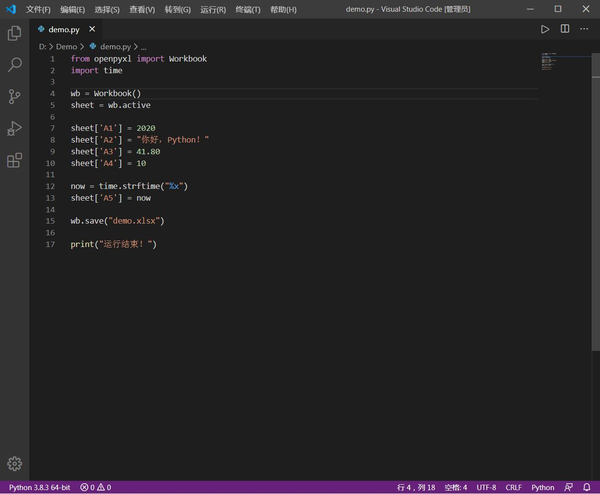600x494 pixels.
Task: Split the editor to the right
Action: (565, 30)
